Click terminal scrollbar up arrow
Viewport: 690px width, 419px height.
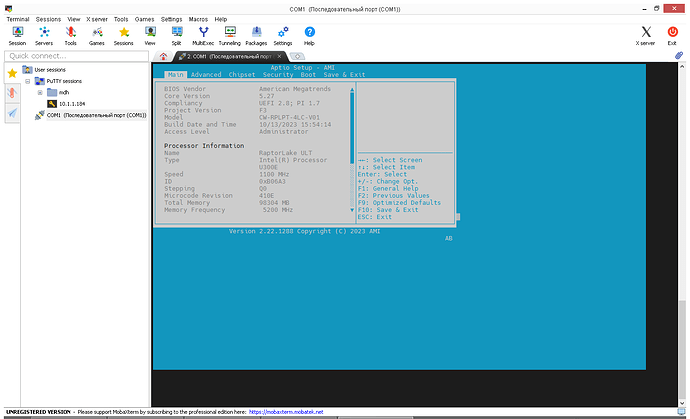682,66
